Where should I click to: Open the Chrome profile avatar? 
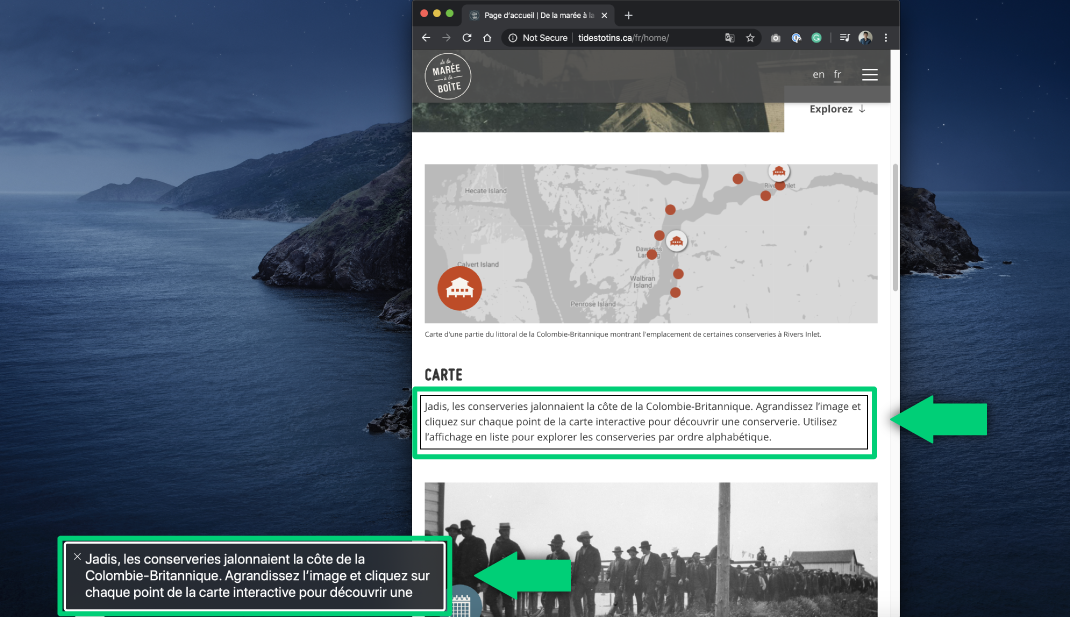pyautogui.click(x=865, y=38)
